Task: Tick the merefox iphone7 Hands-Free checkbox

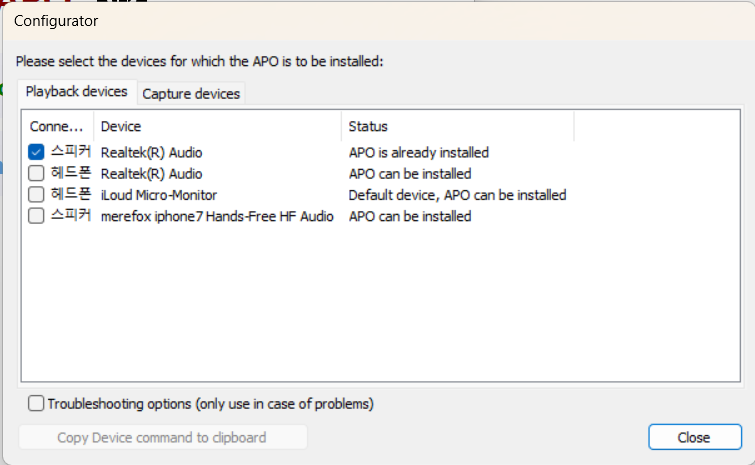Action: pos(37,215)
